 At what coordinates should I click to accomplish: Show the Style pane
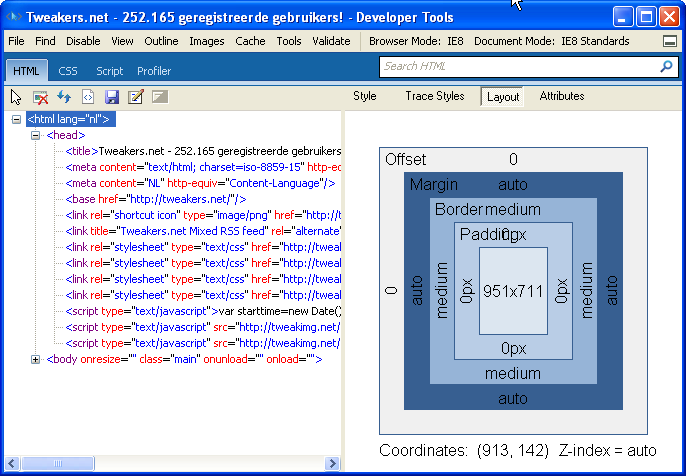click(365, 96)
